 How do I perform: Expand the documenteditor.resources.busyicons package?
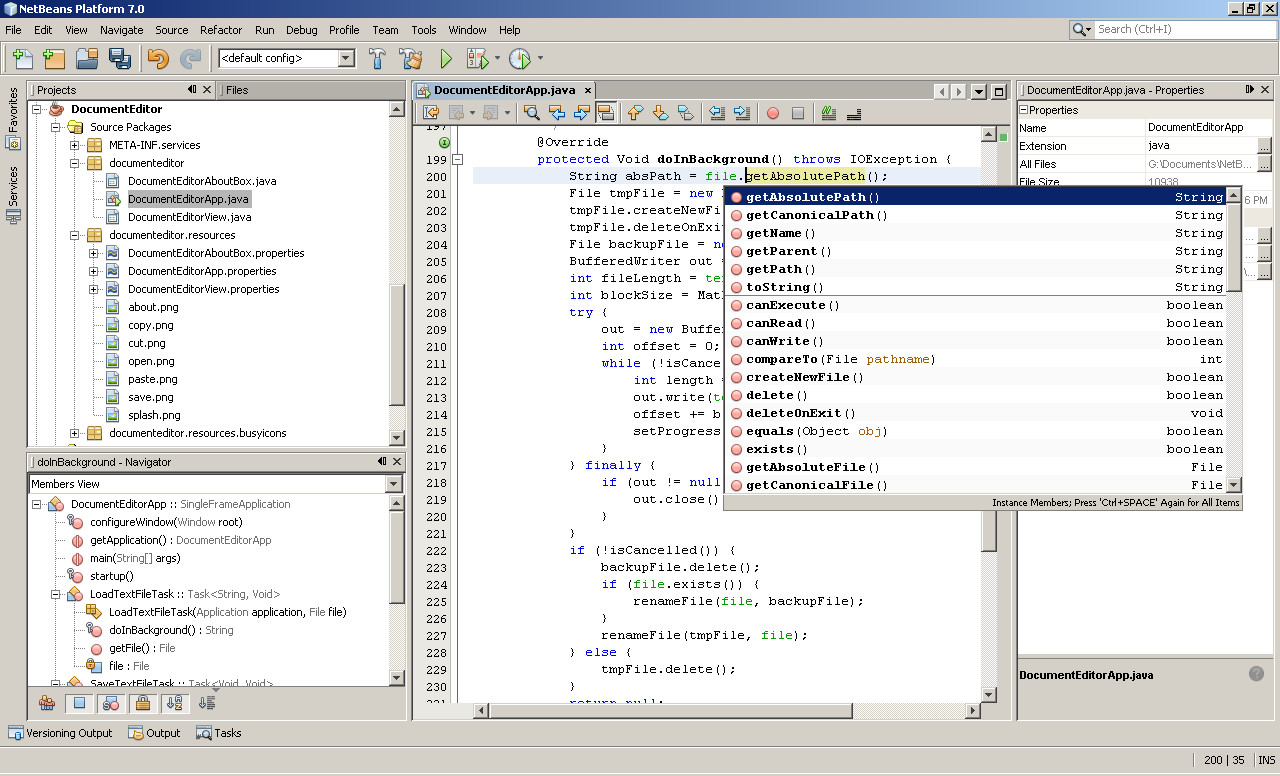(74, 433)
